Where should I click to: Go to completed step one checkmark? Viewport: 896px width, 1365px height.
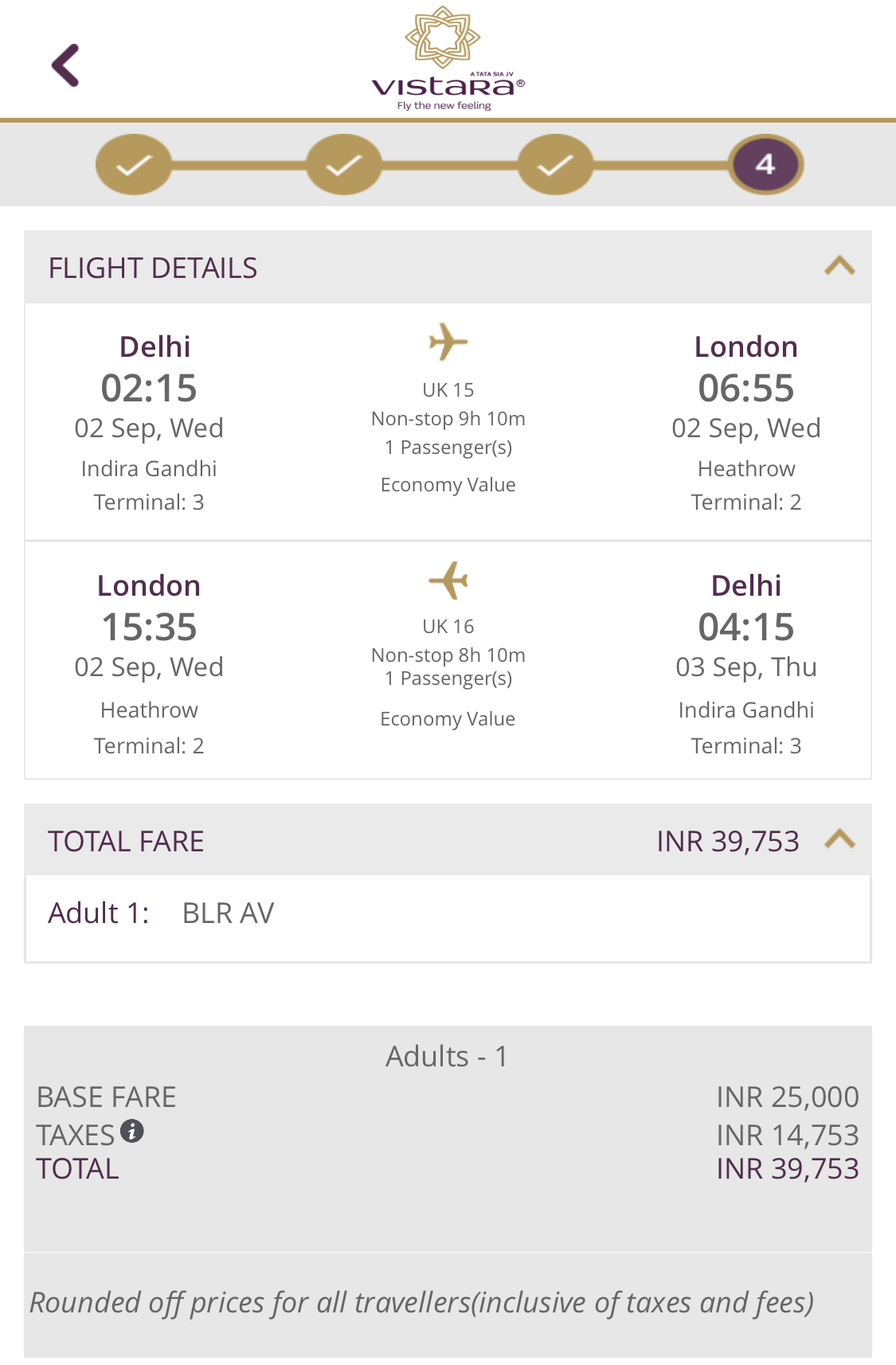coord(134,165)
